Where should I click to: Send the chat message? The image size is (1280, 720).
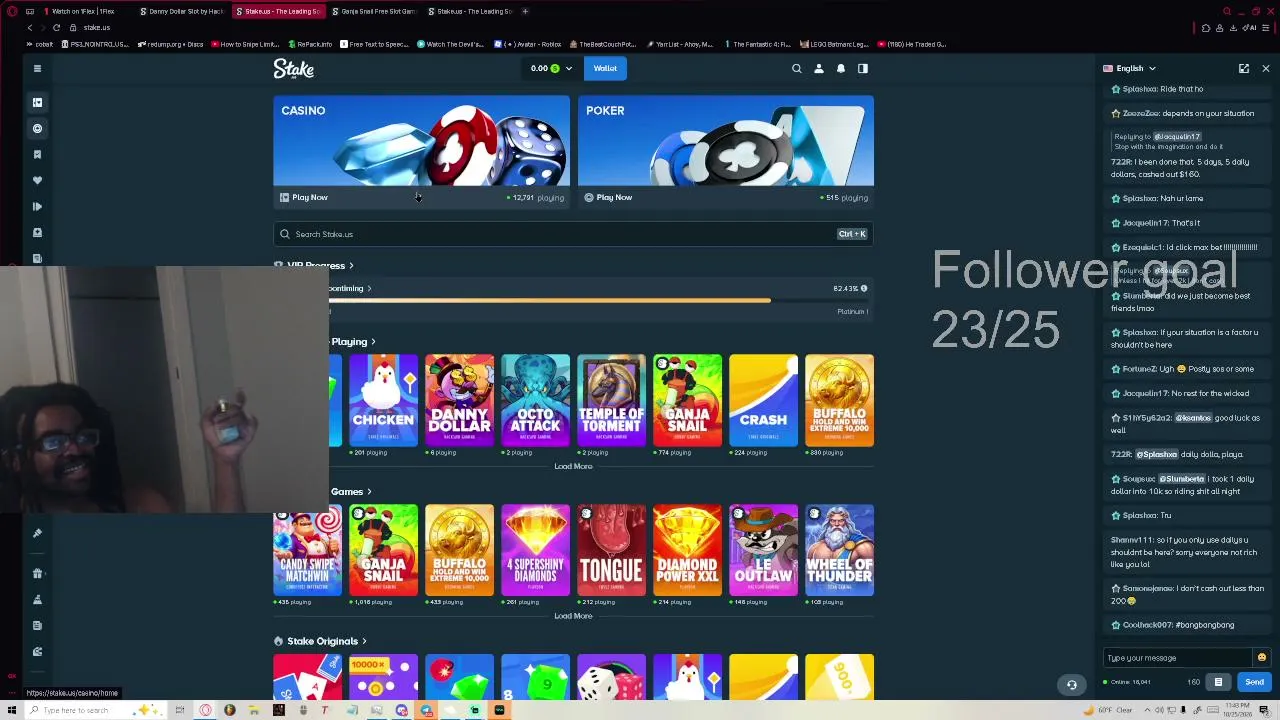[x=1254, y=682]
